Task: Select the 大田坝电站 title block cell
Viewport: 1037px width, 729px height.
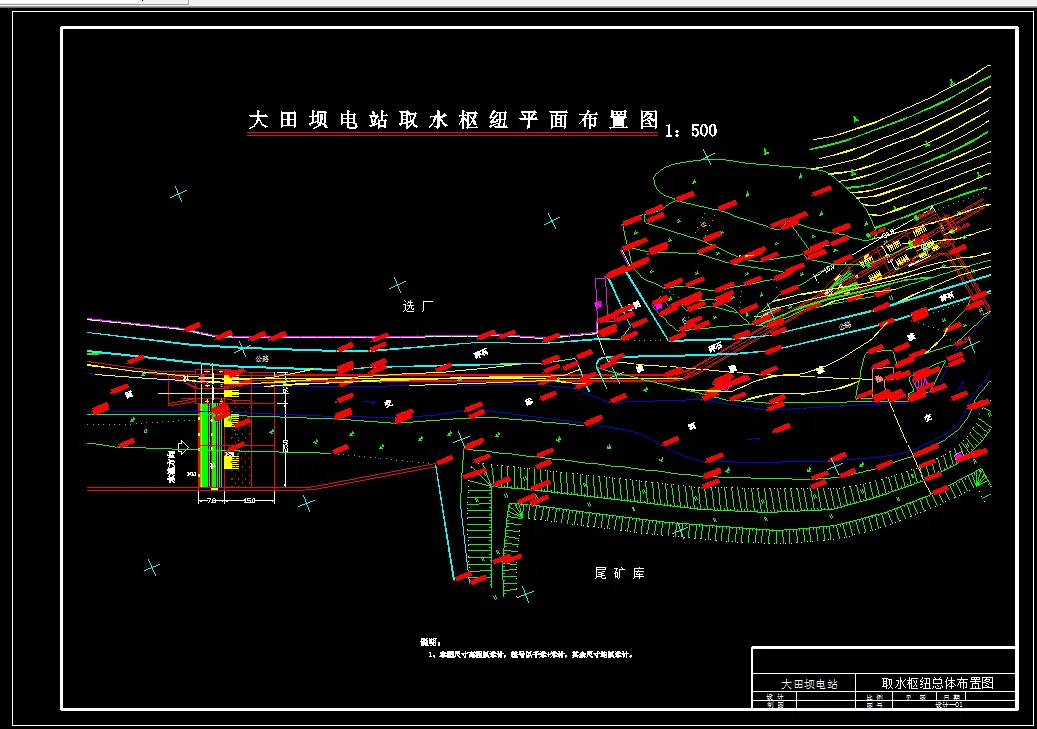Action: click(x=804, y=683)
